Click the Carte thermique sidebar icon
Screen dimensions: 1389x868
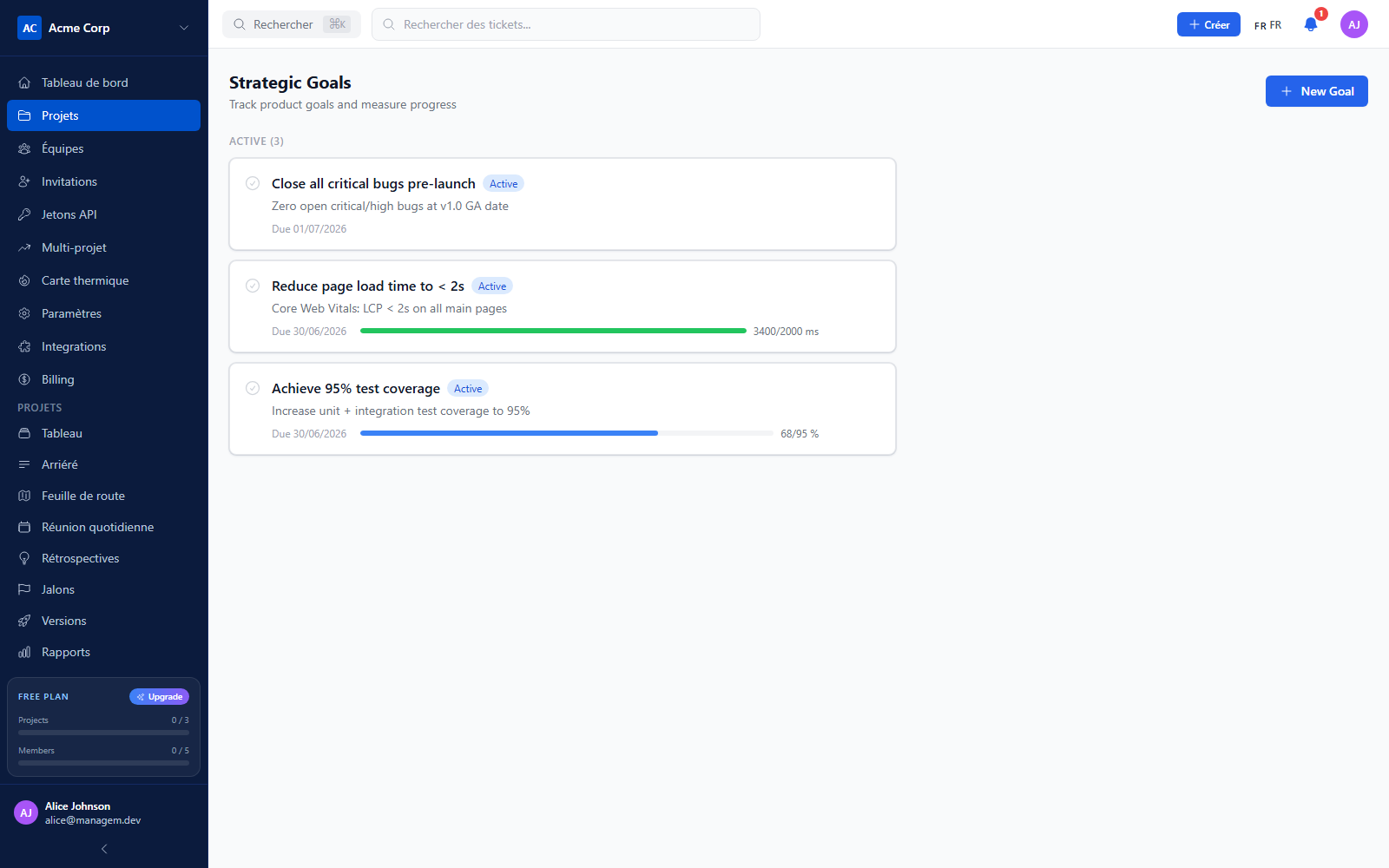tap(24, 280)
